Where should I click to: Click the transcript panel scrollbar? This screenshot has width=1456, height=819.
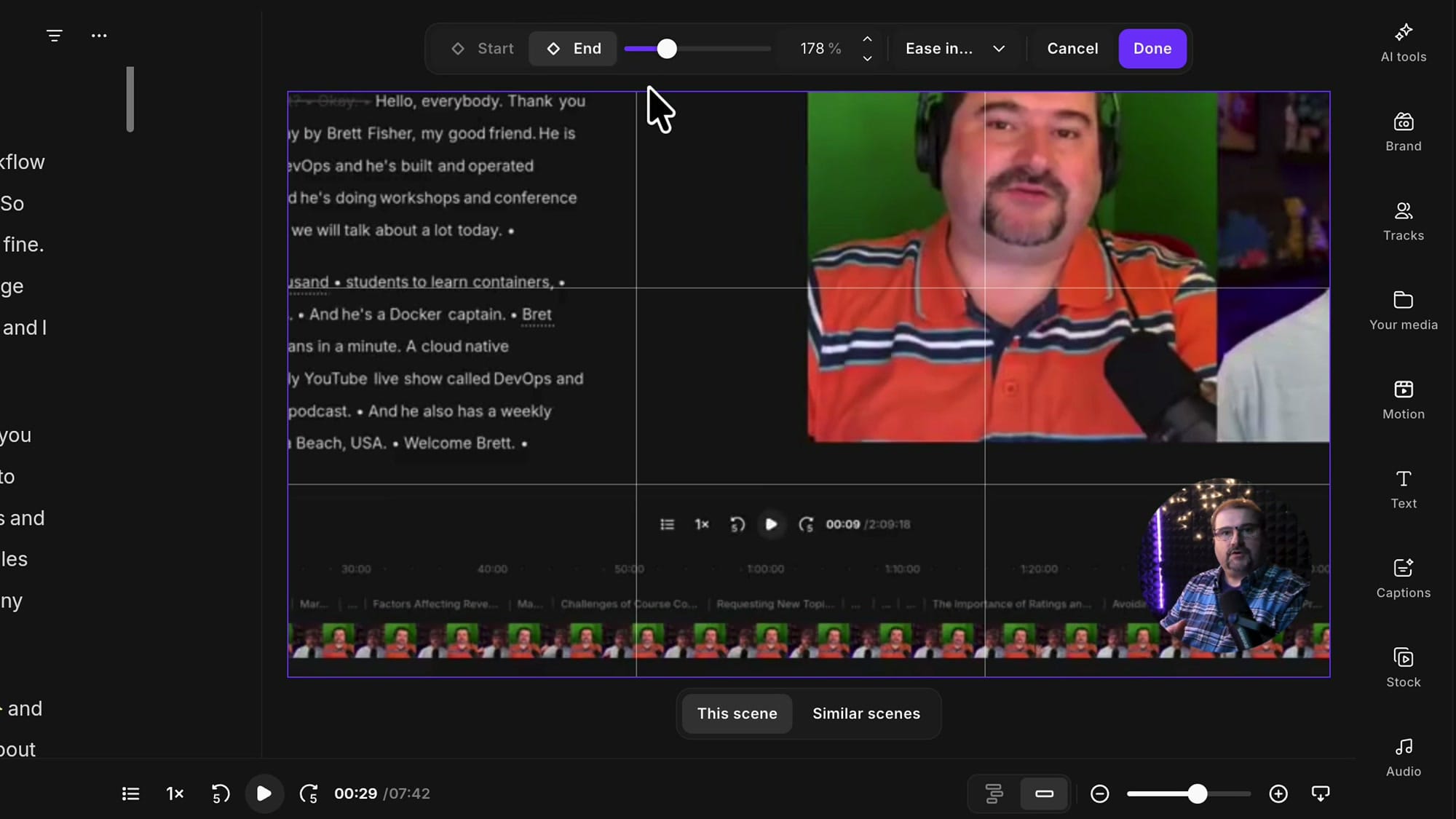pyautogui.click(x=130, y=99)
